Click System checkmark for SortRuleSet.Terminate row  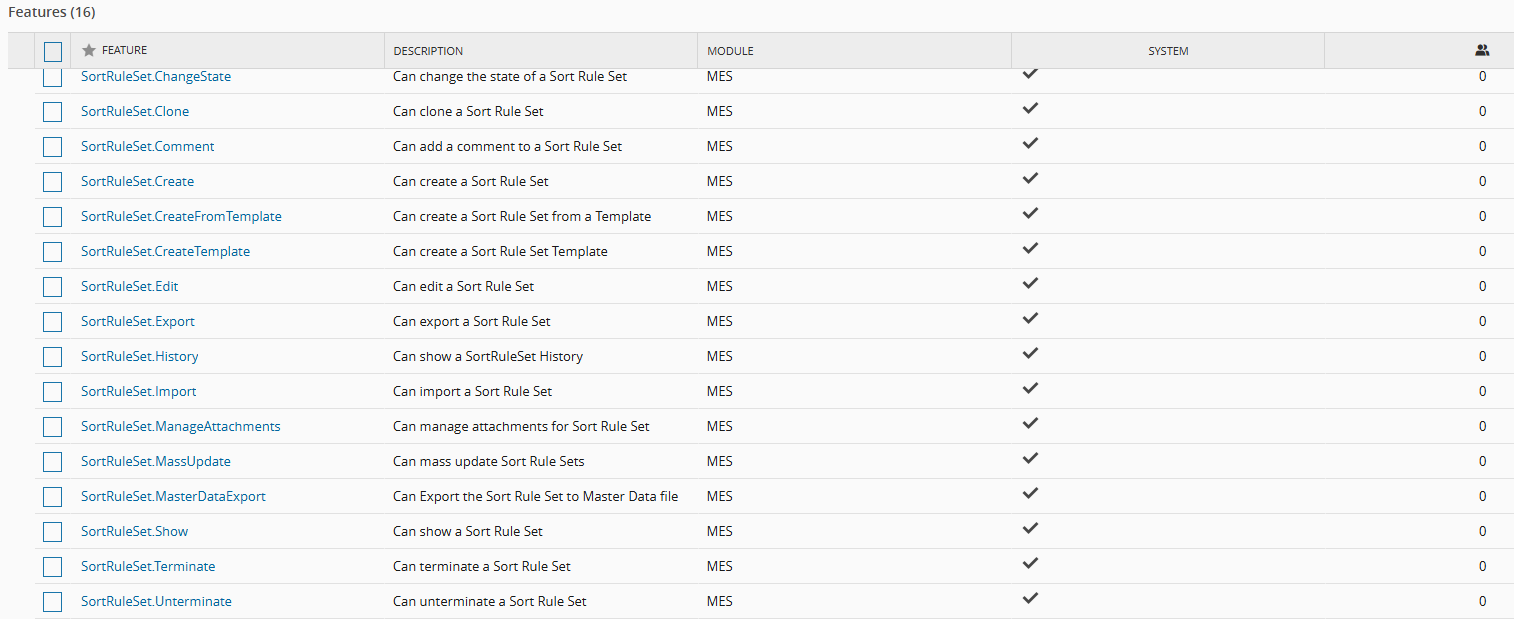tap(1030, 564)
